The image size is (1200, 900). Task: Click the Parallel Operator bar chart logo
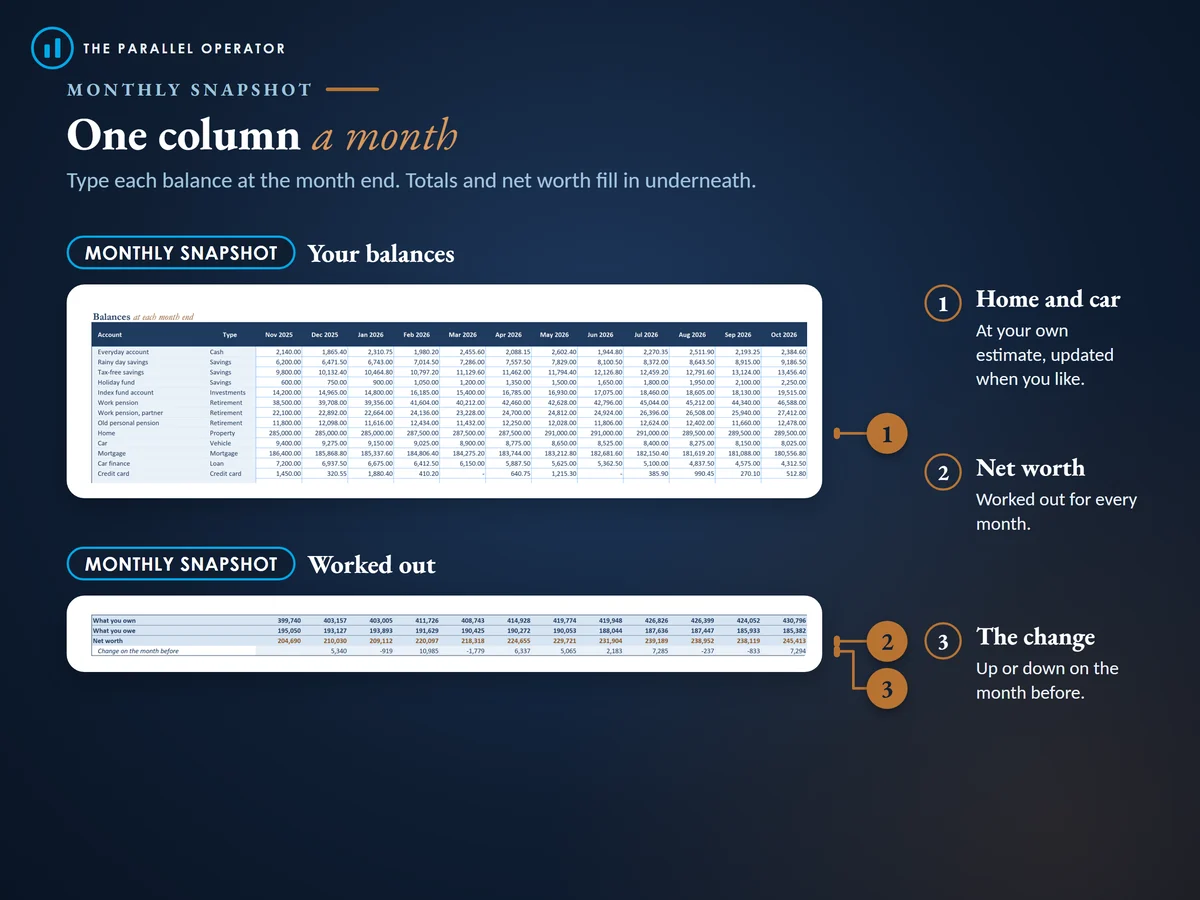click(x=52, y=47)
